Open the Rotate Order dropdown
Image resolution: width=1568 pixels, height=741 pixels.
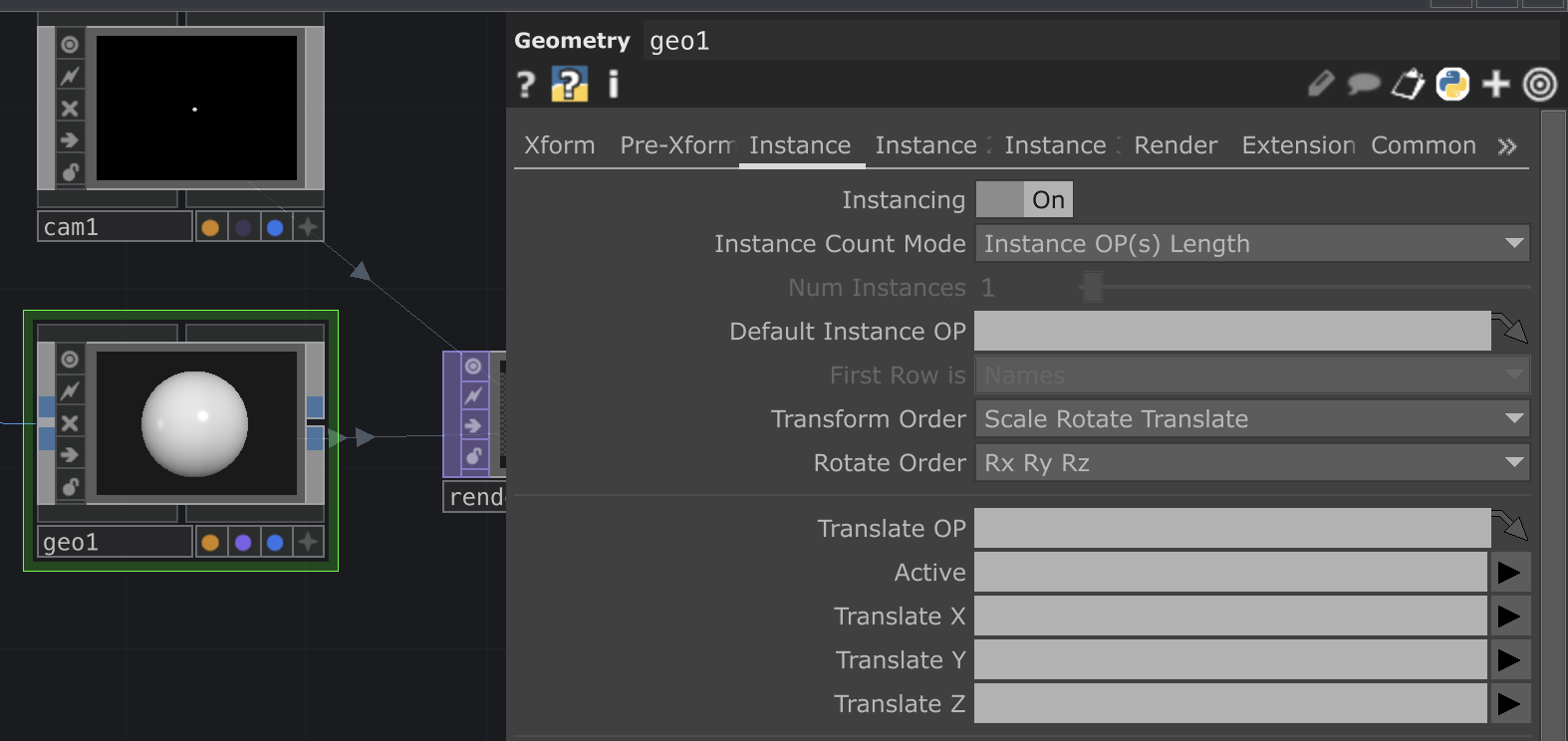pos(1252,463)
